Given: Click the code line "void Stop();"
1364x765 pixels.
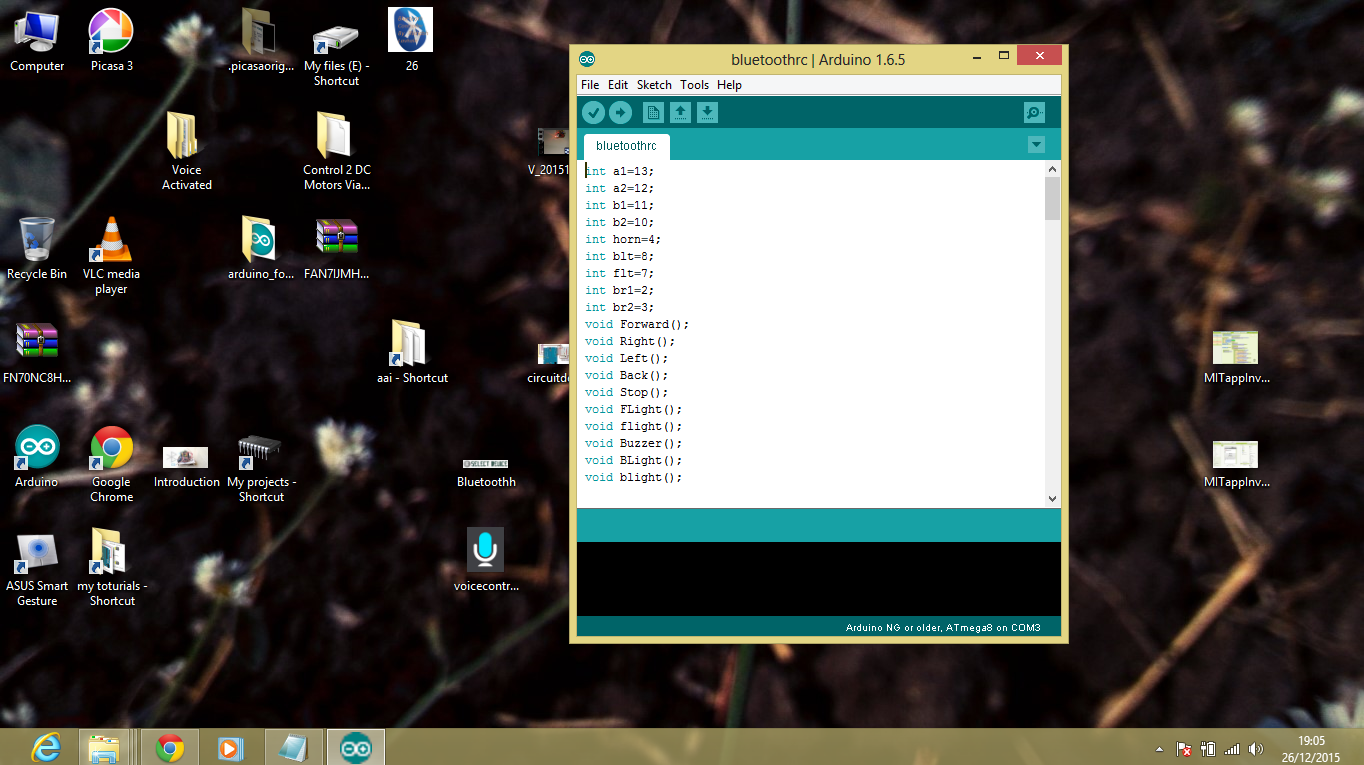Looking at the screenshot, I should [x=626, y=392].
